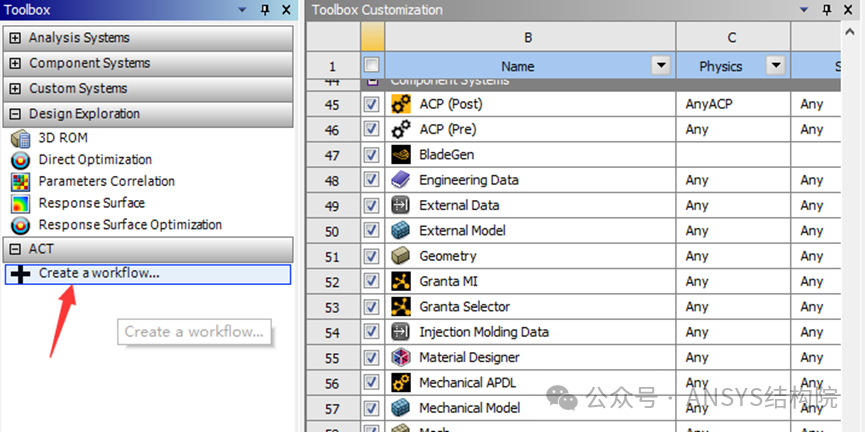Click column C header

(733, 37)
